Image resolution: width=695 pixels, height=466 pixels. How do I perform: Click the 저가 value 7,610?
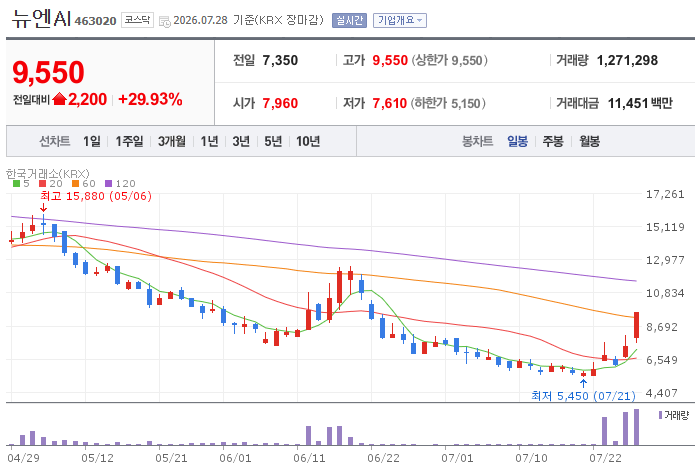tap(390, 103)
